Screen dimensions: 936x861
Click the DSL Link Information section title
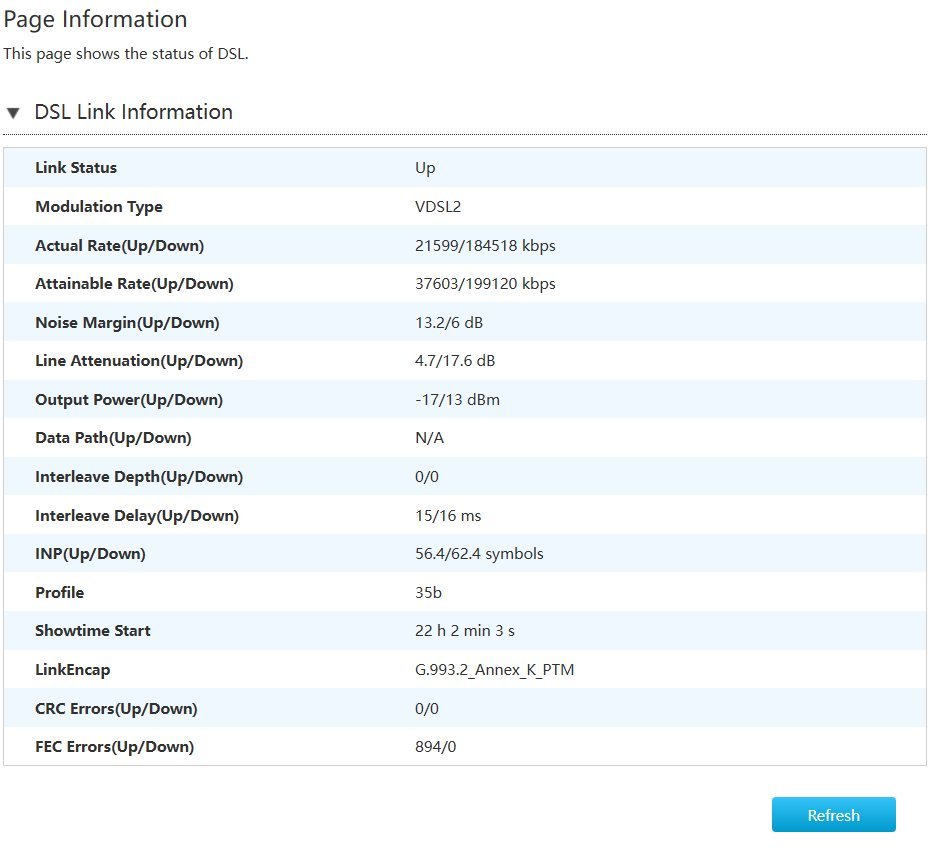click(133, 112)
